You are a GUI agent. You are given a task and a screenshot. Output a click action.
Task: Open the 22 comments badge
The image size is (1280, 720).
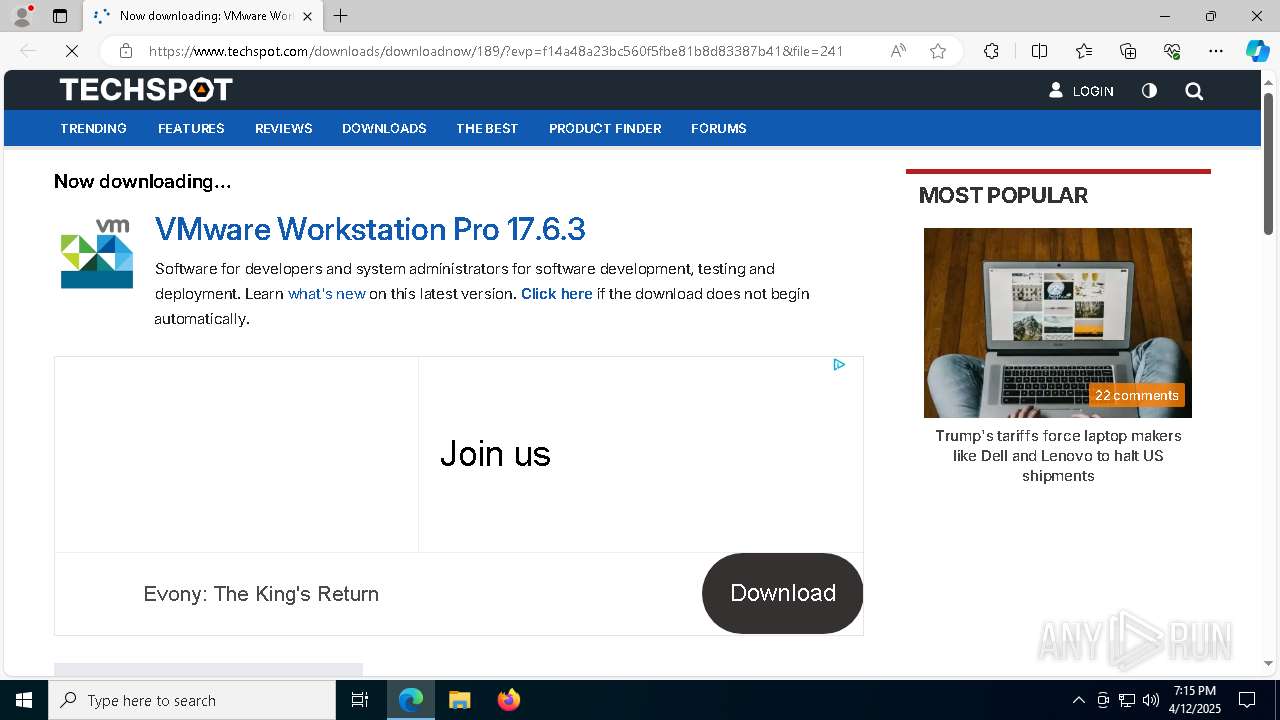tap(1137, 395)
